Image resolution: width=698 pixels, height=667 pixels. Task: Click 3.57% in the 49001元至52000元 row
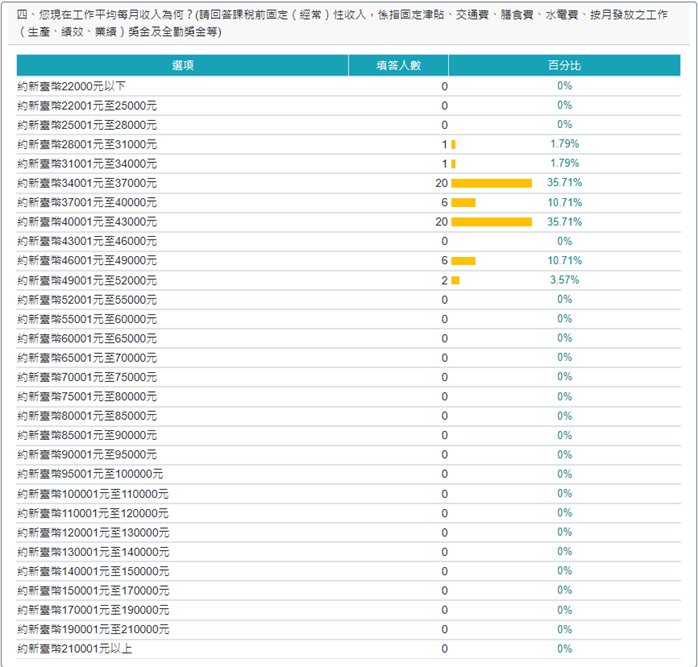[564, 280]
